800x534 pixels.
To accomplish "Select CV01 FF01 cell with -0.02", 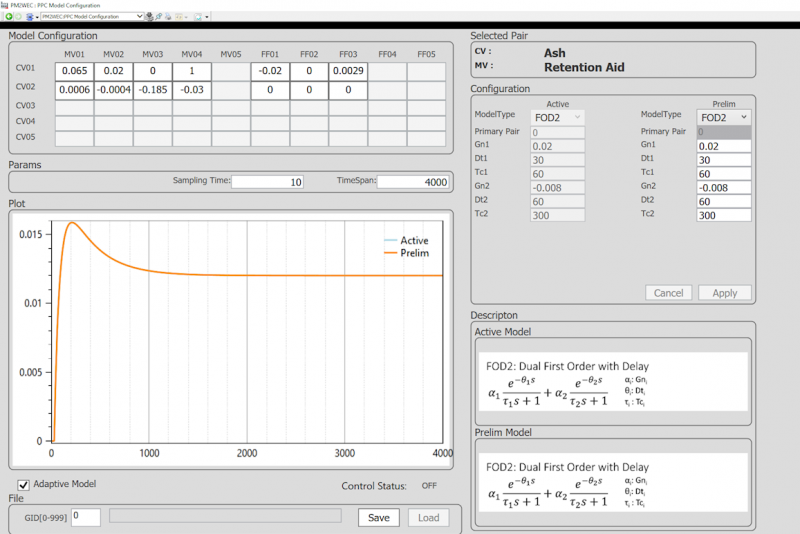I will click(270, 71).
